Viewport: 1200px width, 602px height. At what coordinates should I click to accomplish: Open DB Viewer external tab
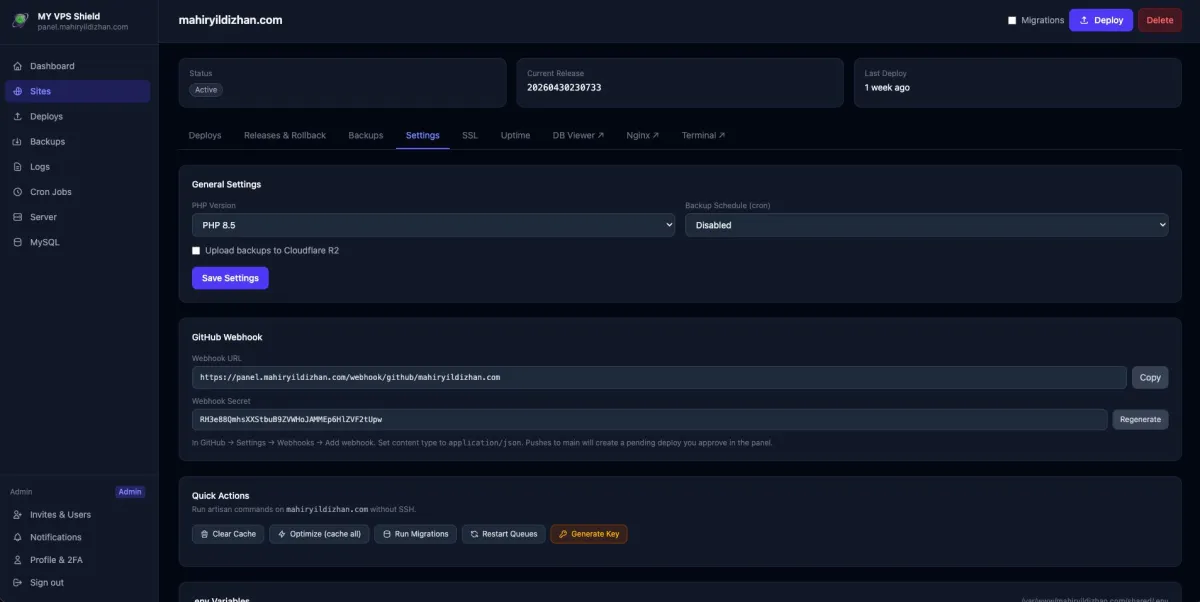coord(578,135)
